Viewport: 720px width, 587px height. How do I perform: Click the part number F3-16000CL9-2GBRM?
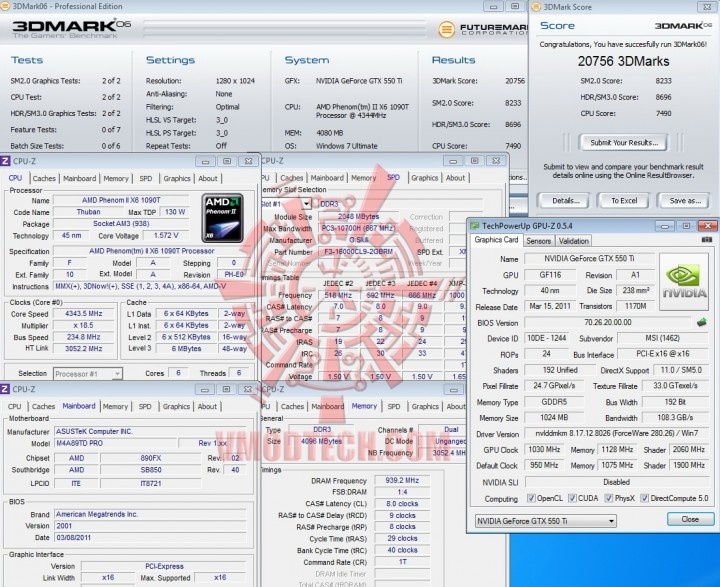pos(359,252)
